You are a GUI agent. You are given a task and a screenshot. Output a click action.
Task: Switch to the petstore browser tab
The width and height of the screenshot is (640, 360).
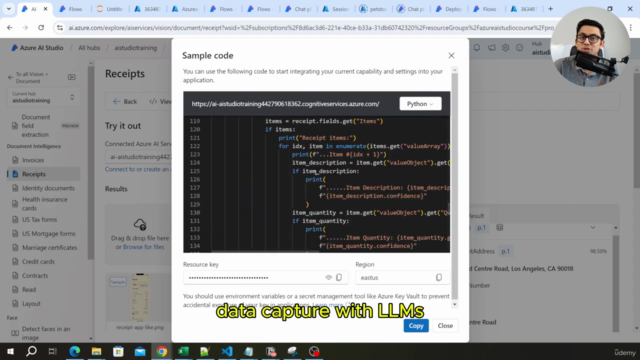tap(373, 9)
